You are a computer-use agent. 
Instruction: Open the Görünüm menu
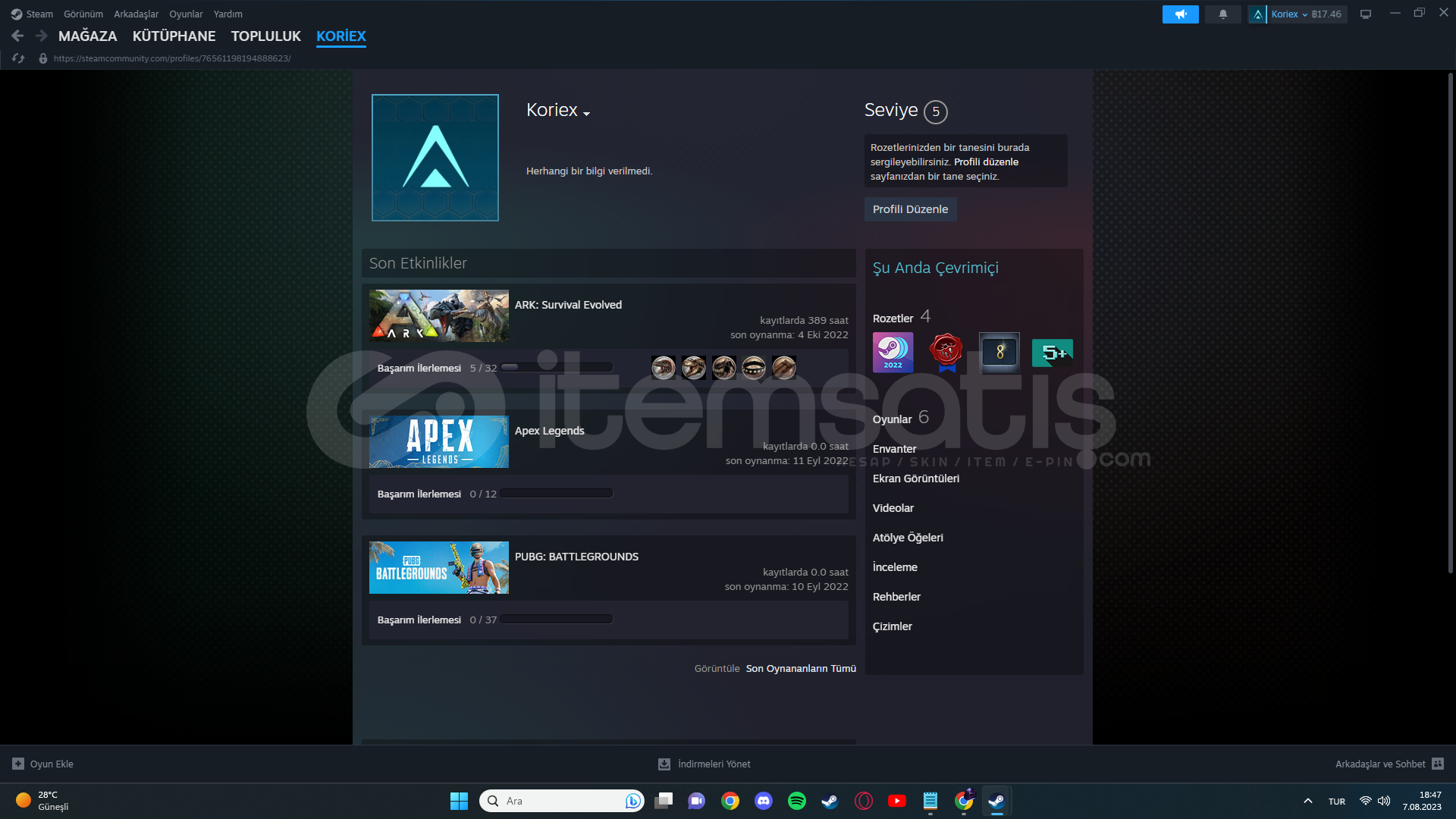(83, 14)
